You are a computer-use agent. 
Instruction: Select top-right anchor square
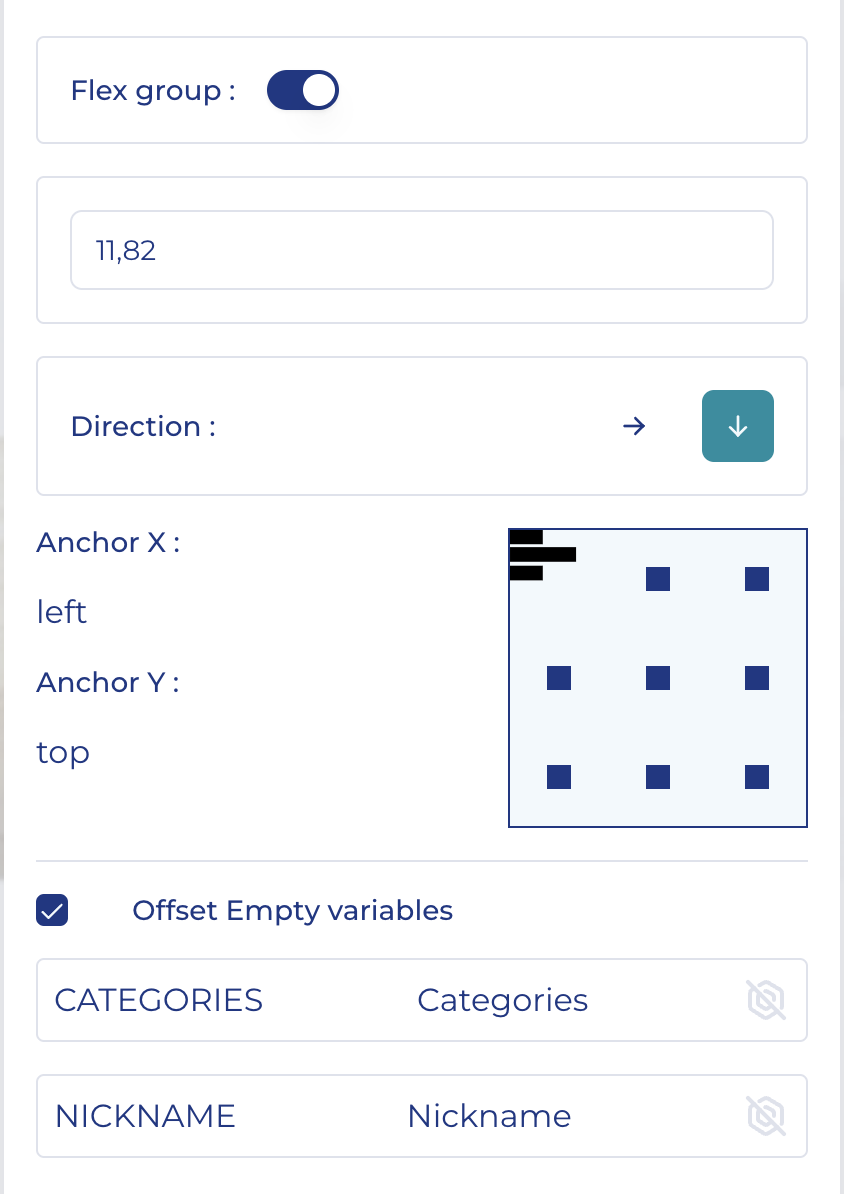[757, 579]
